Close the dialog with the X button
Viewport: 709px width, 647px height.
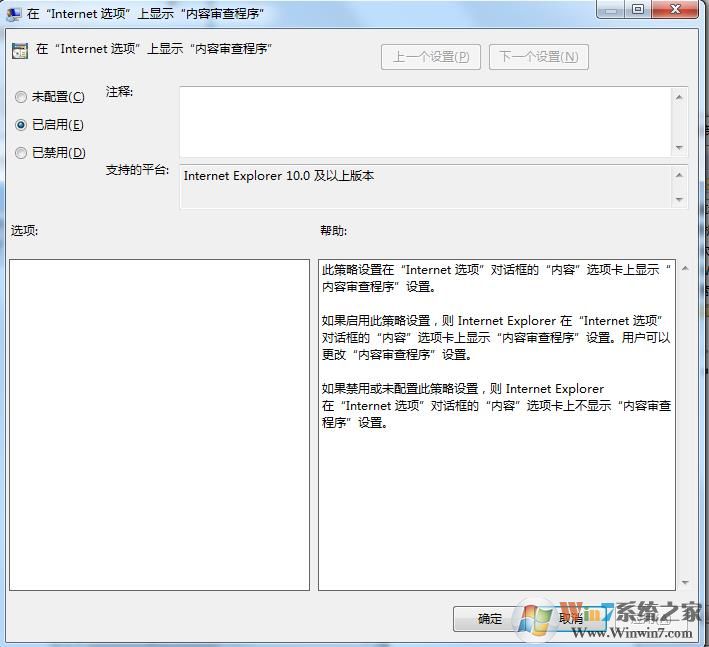coord(675,9)
